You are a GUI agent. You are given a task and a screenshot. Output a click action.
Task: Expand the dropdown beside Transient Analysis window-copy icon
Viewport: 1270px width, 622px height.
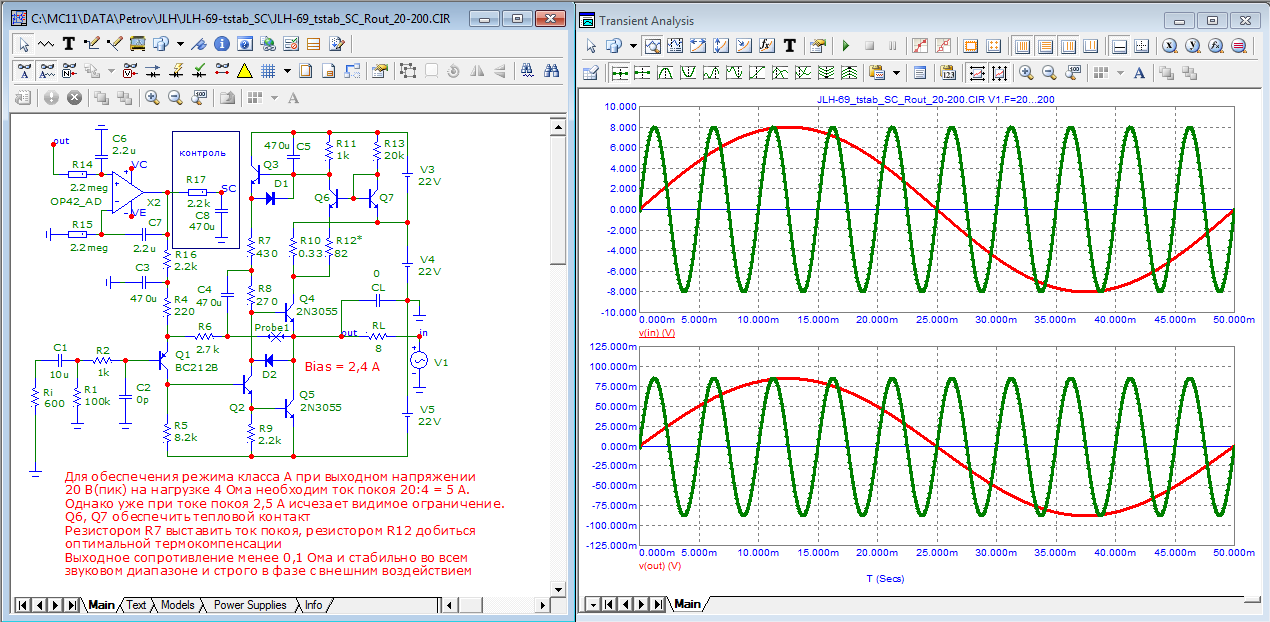(635, 46)
